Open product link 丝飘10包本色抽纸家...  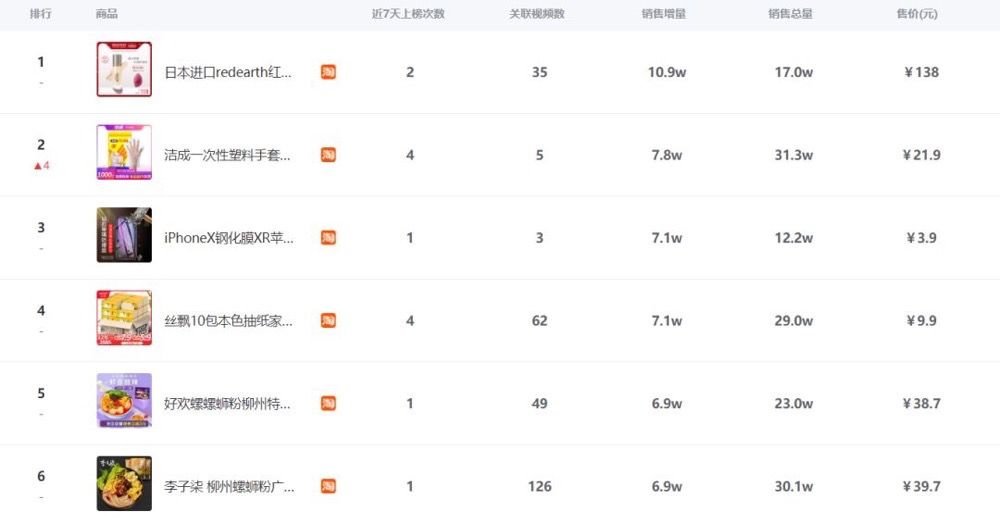228,321
